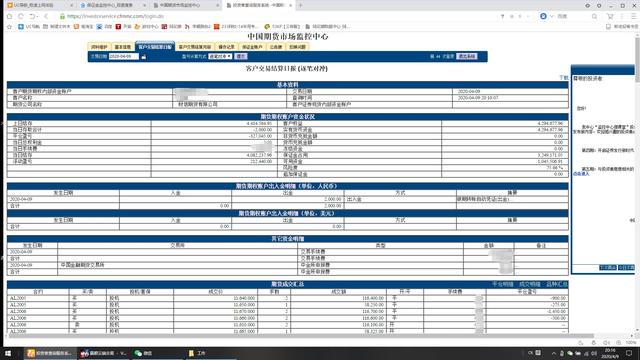640x360 pixels.
Task: Open the first yellow 资料维护 page tab
Action: pyautogui.click(x=99, y=47)
